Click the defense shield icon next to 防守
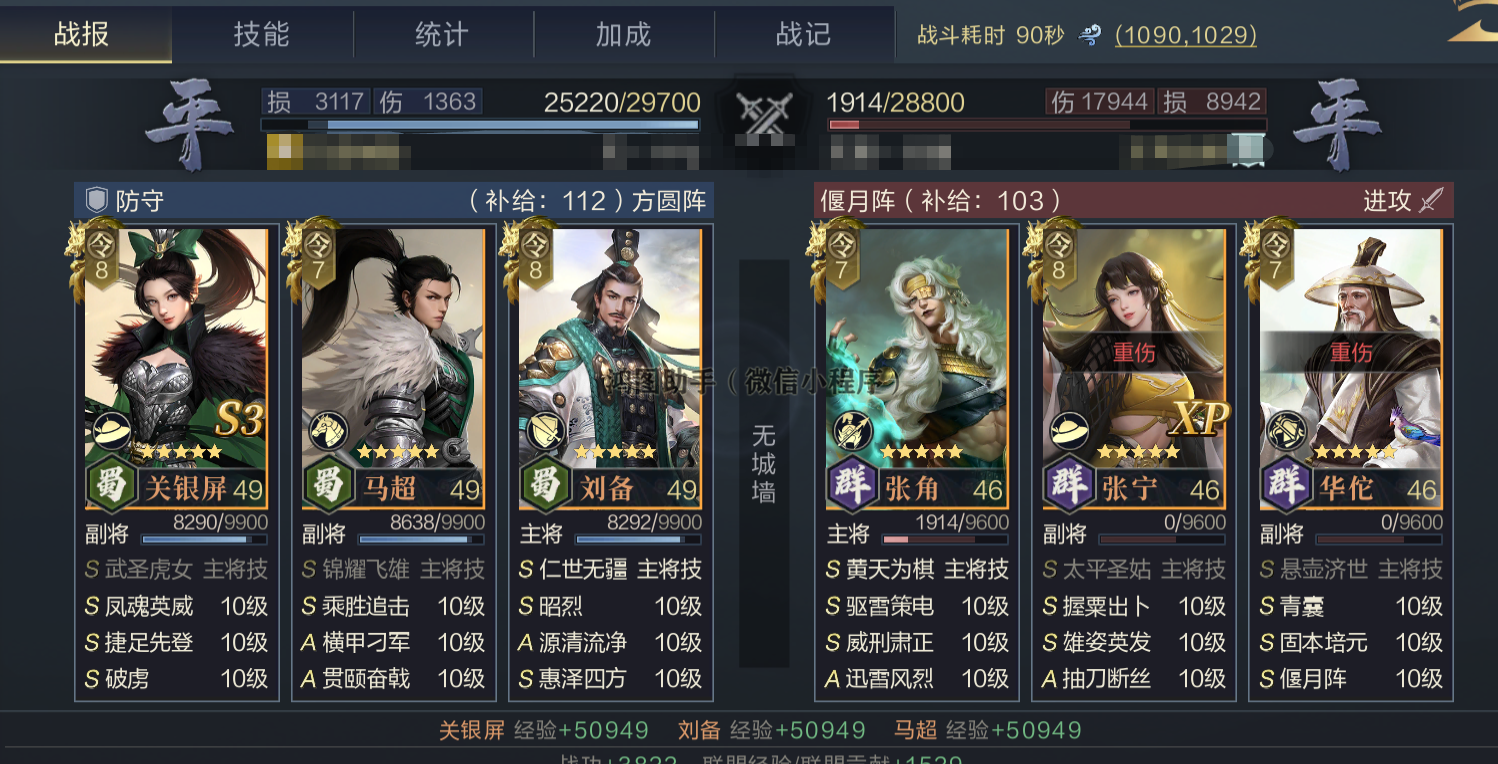This screenshot has height=764, width=1498. (97, 200)
